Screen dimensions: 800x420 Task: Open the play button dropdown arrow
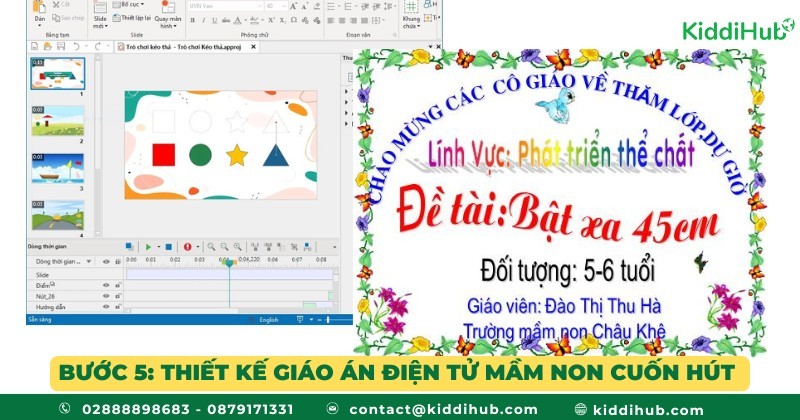[x=158, y=247]
